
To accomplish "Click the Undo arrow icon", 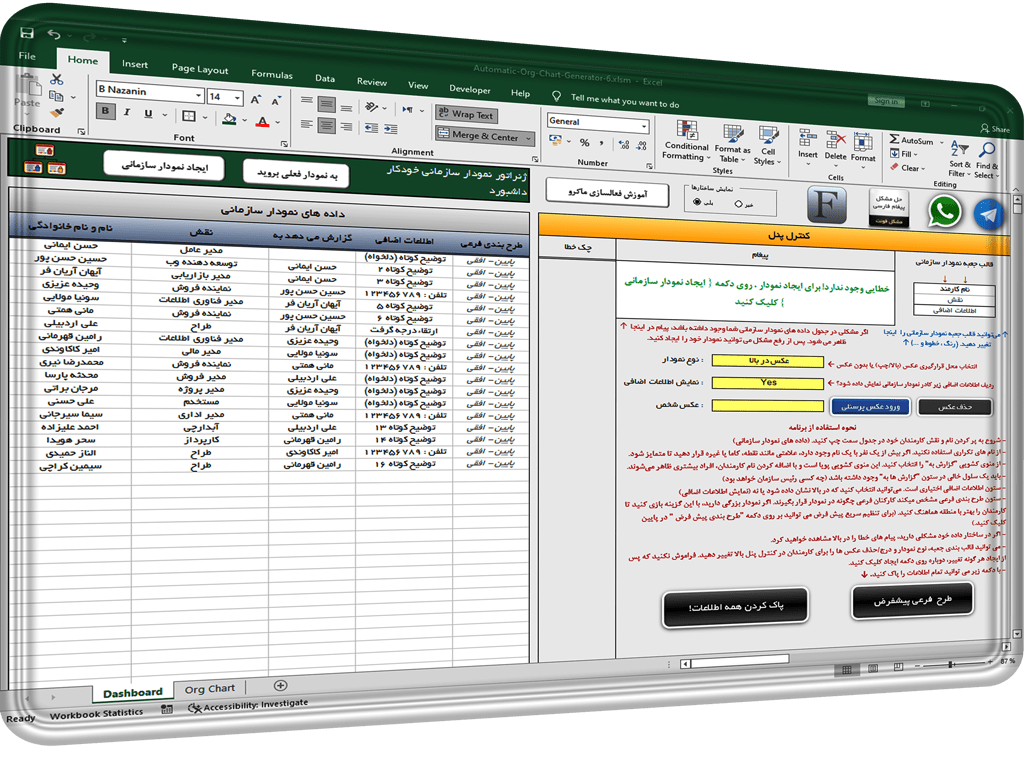I will pyautogui.click(x=54, y=34).
